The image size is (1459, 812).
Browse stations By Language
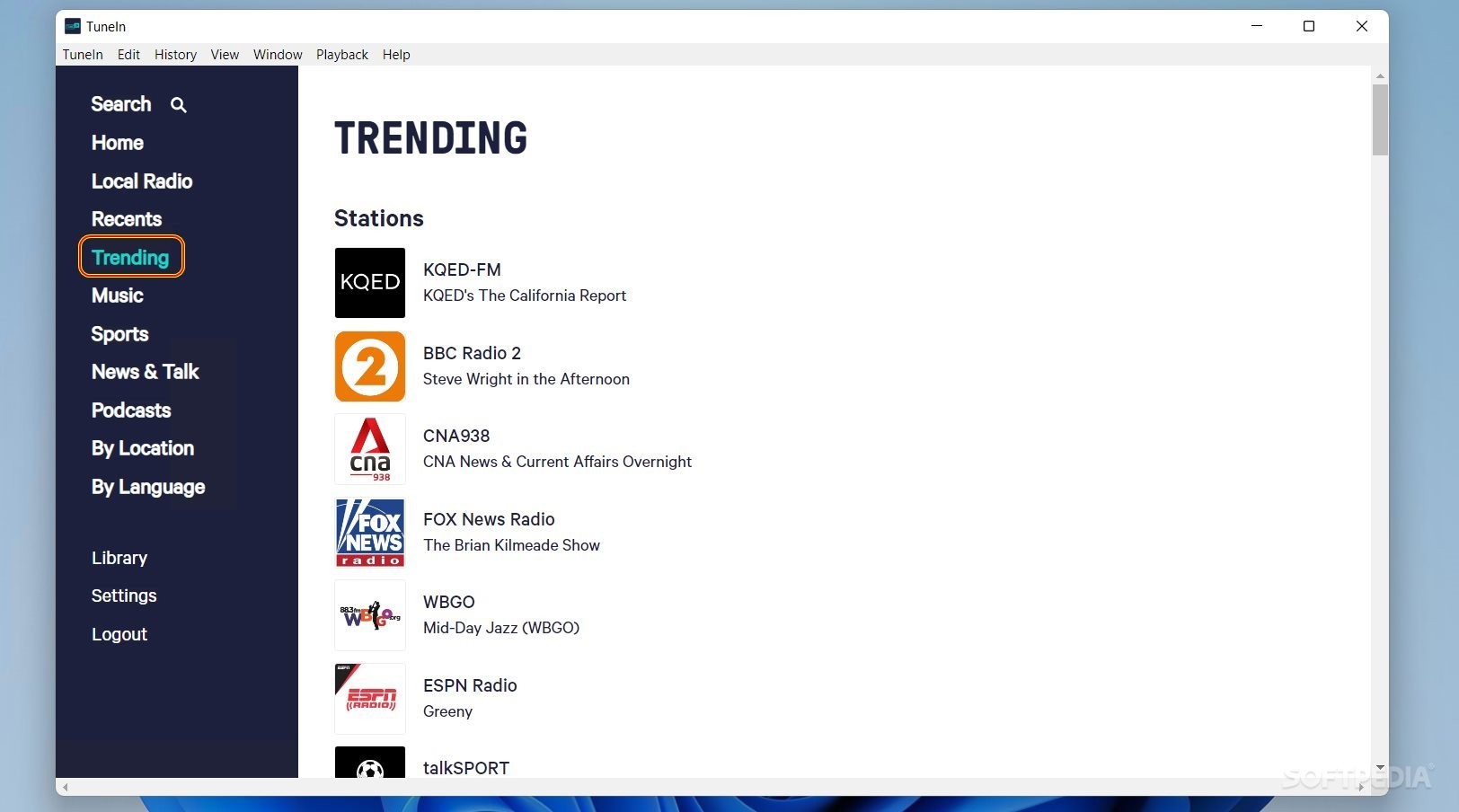tap(148, 487)
